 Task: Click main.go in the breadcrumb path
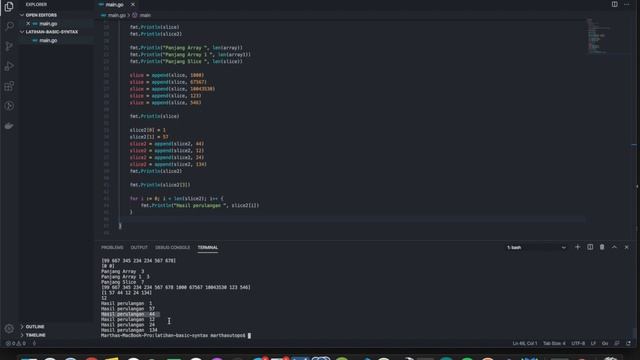(x=116, y=15)
